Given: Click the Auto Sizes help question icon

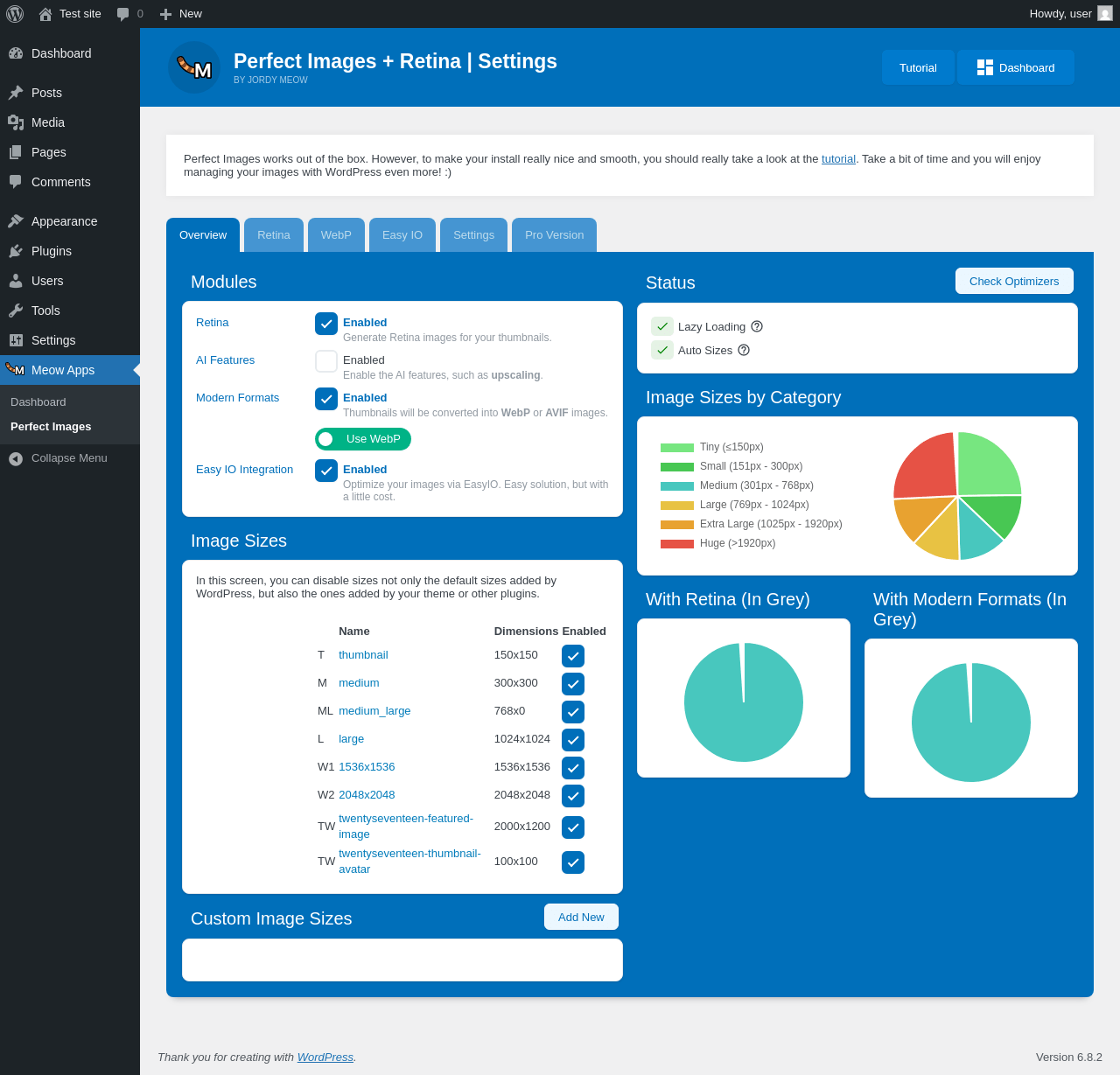Looking at the screenshot, I should (x=744, y=350).
